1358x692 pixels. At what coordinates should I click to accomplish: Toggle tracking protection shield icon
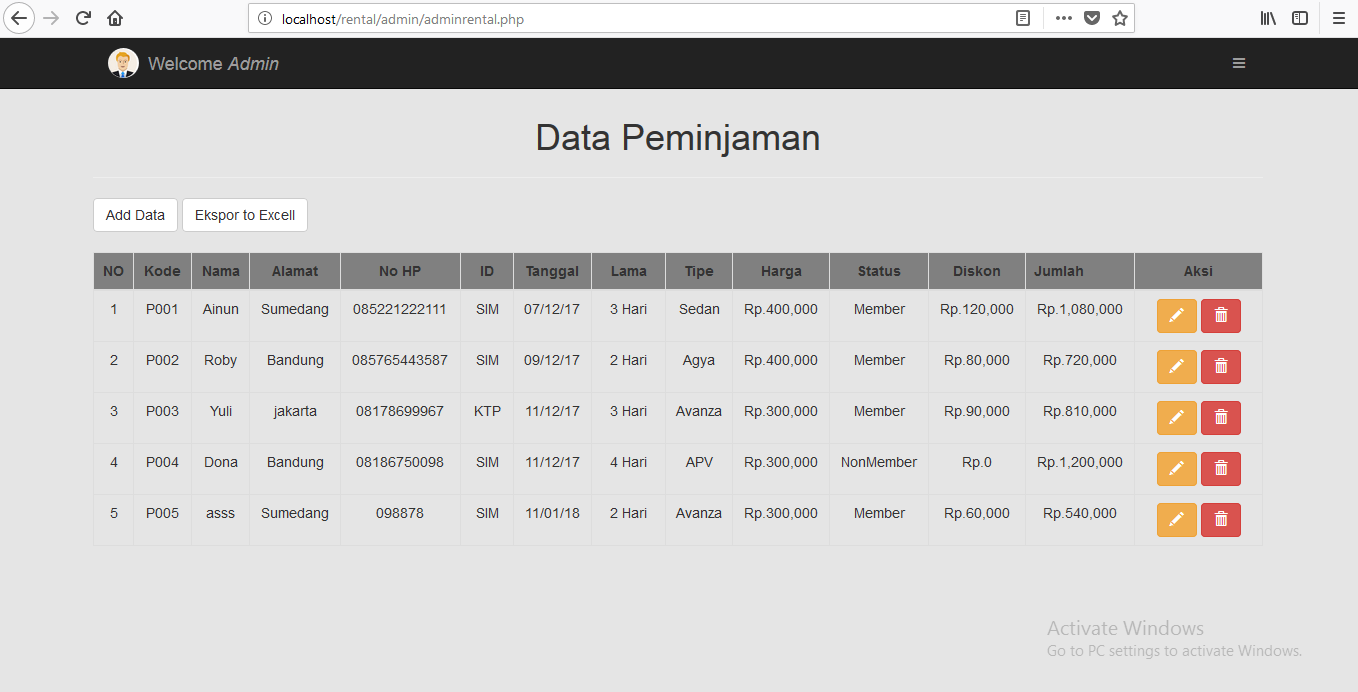1092,18
